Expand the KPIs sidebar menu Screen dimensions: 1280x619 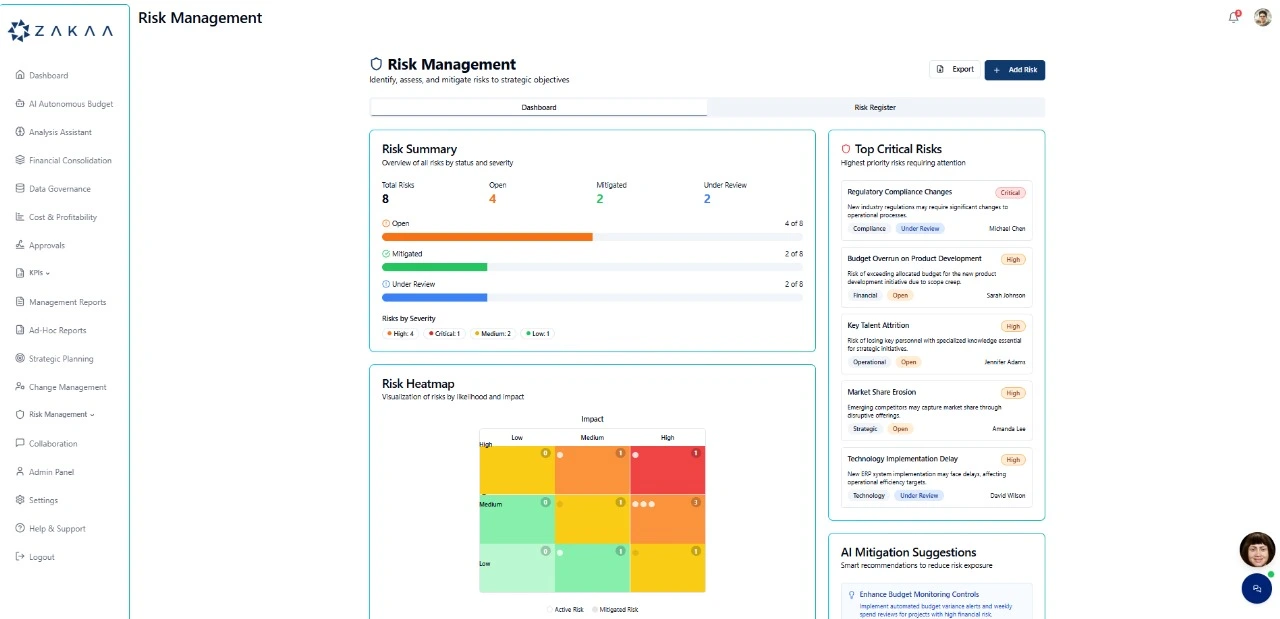click(x=40, y=273)
